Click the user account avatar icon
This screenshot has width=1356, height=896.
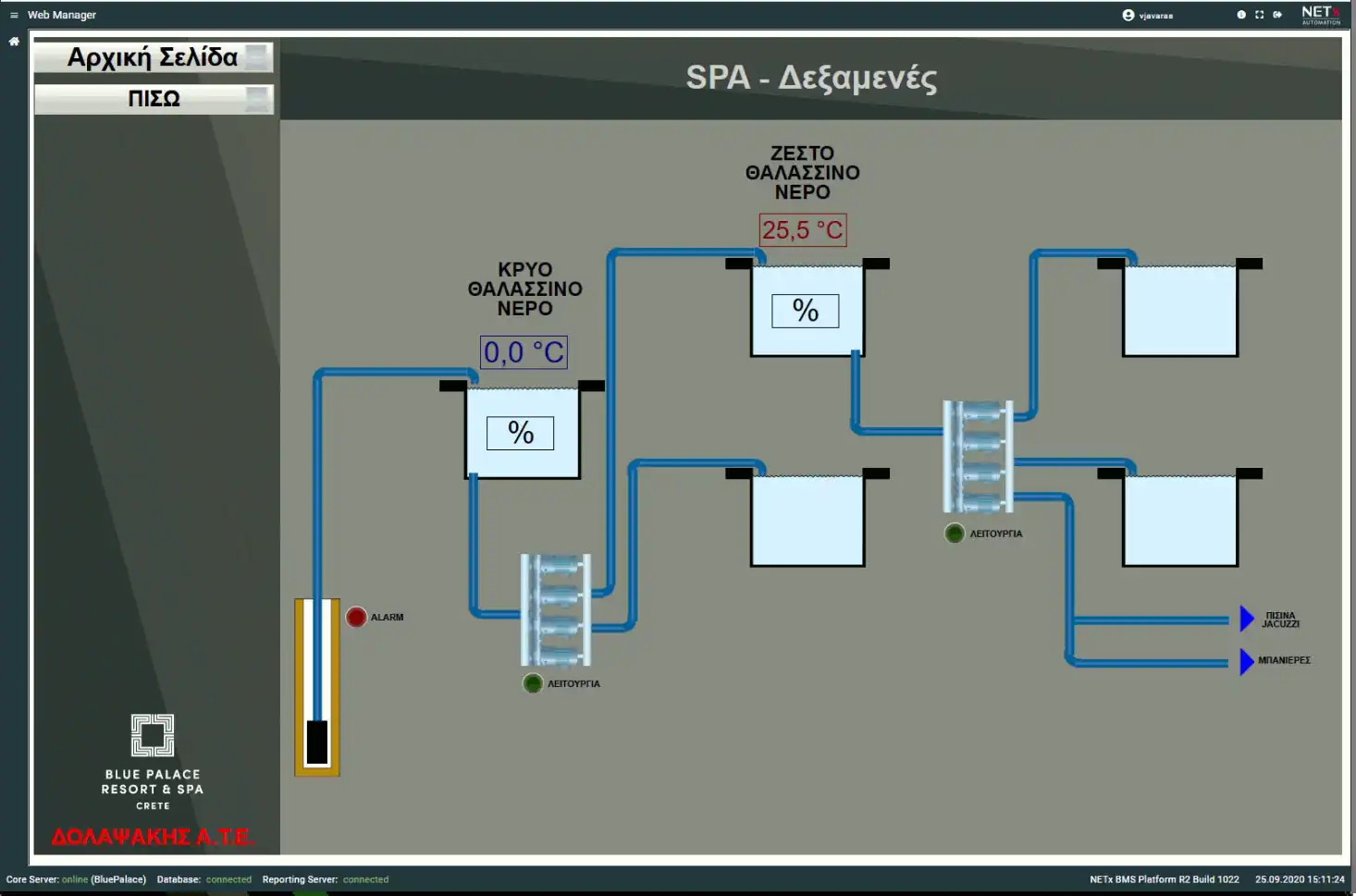click(x=1128, y=15)
